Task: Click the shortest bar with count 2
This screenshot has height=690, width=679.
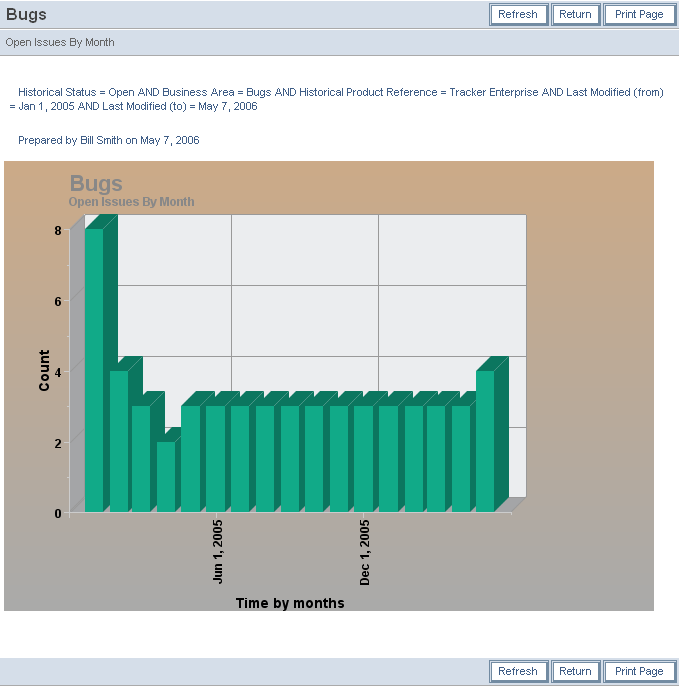Action: tap(165, 476)
